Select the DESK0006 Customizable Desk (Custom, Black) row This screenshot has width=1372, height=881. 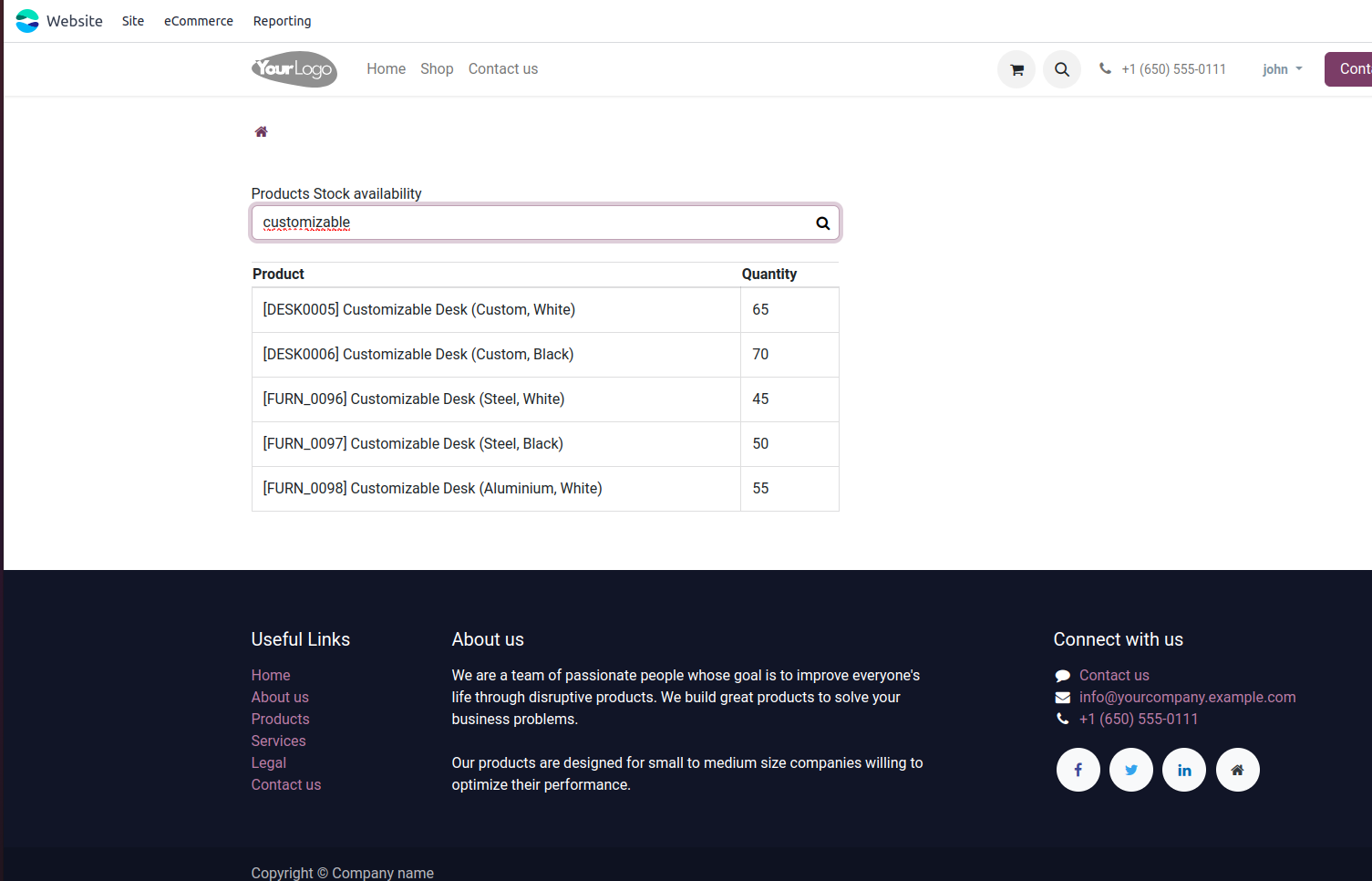point(545,355)
